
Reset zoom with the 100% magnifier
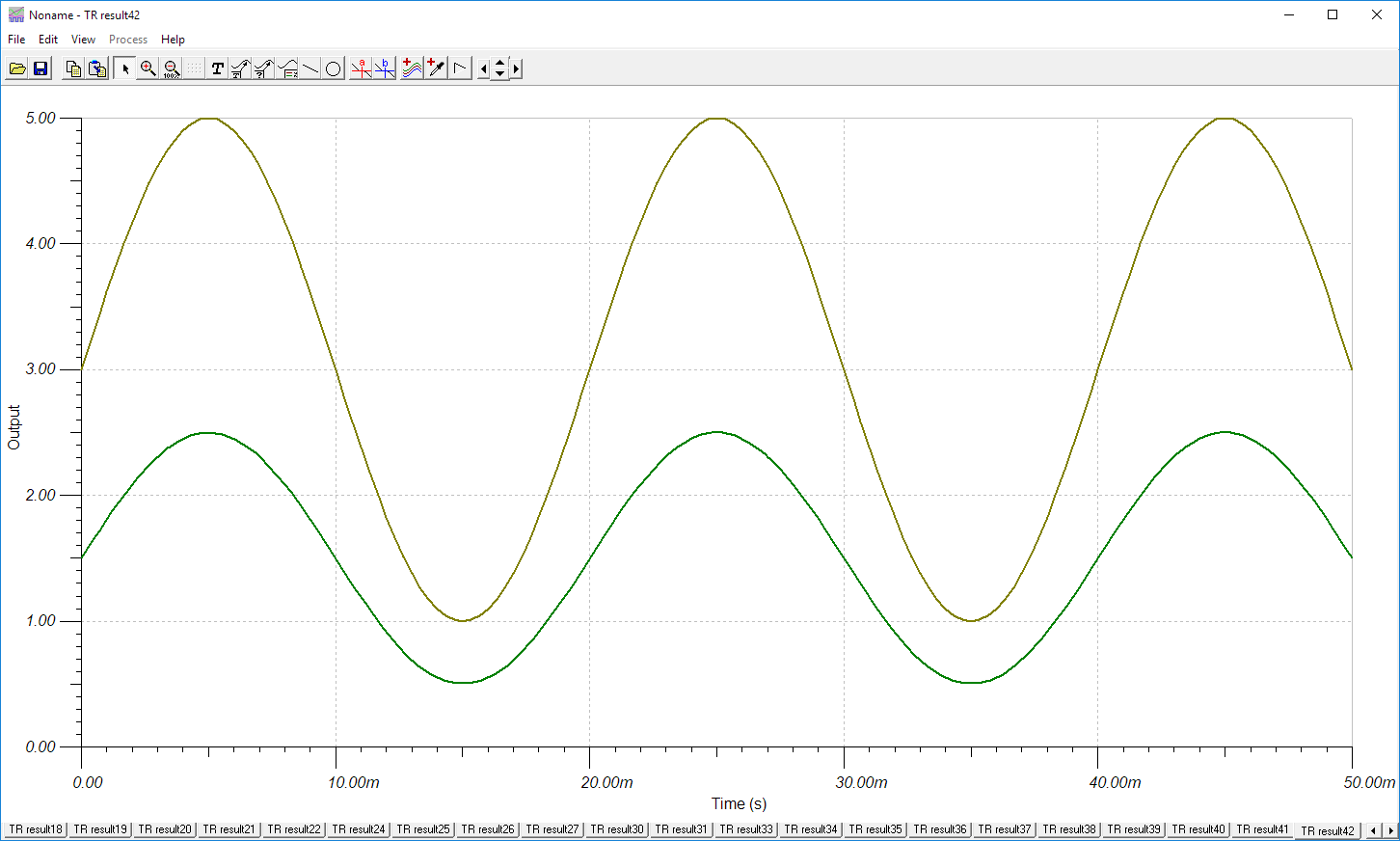[x=171, y=68]
